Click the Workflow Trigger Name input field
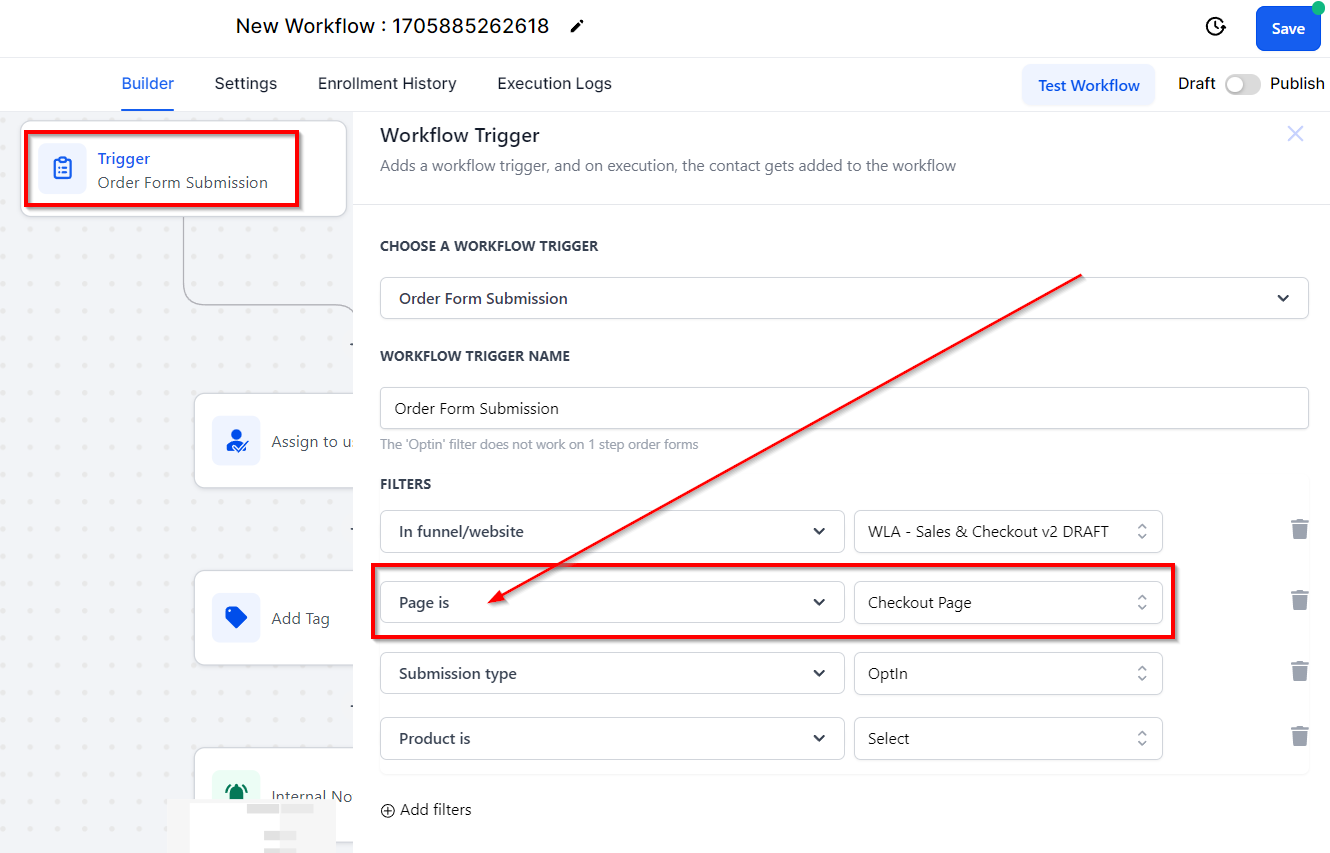 click(843, 408)
